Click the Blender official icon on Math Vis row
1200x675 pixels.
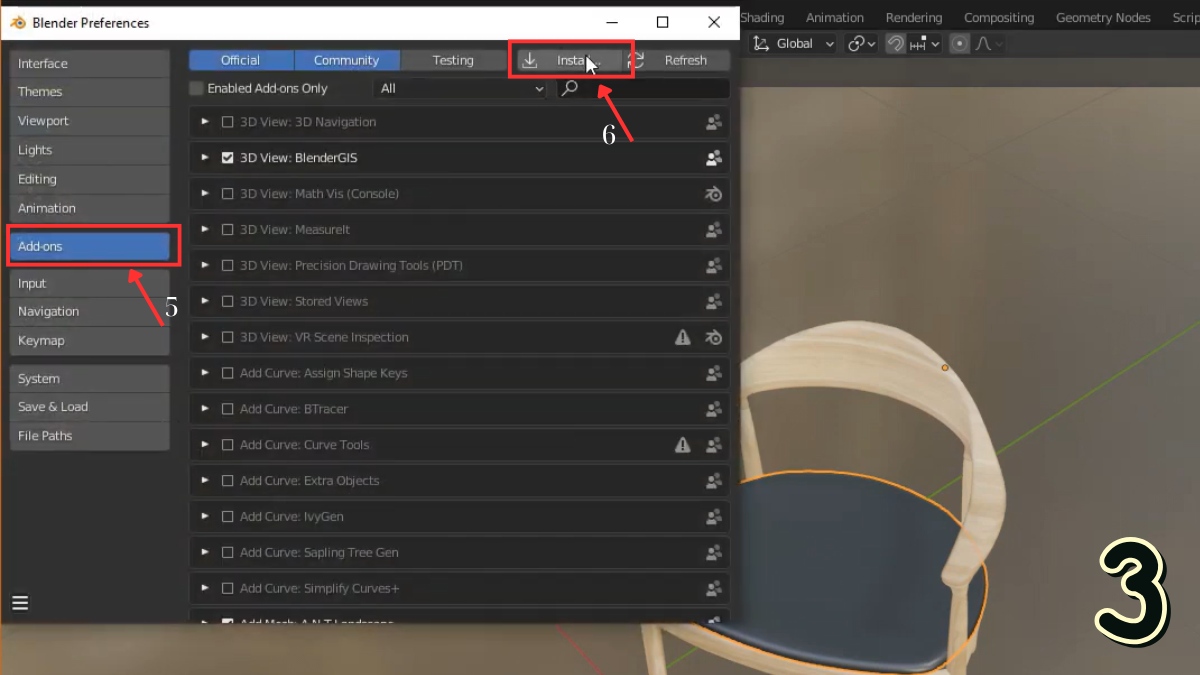coord(714,194)
